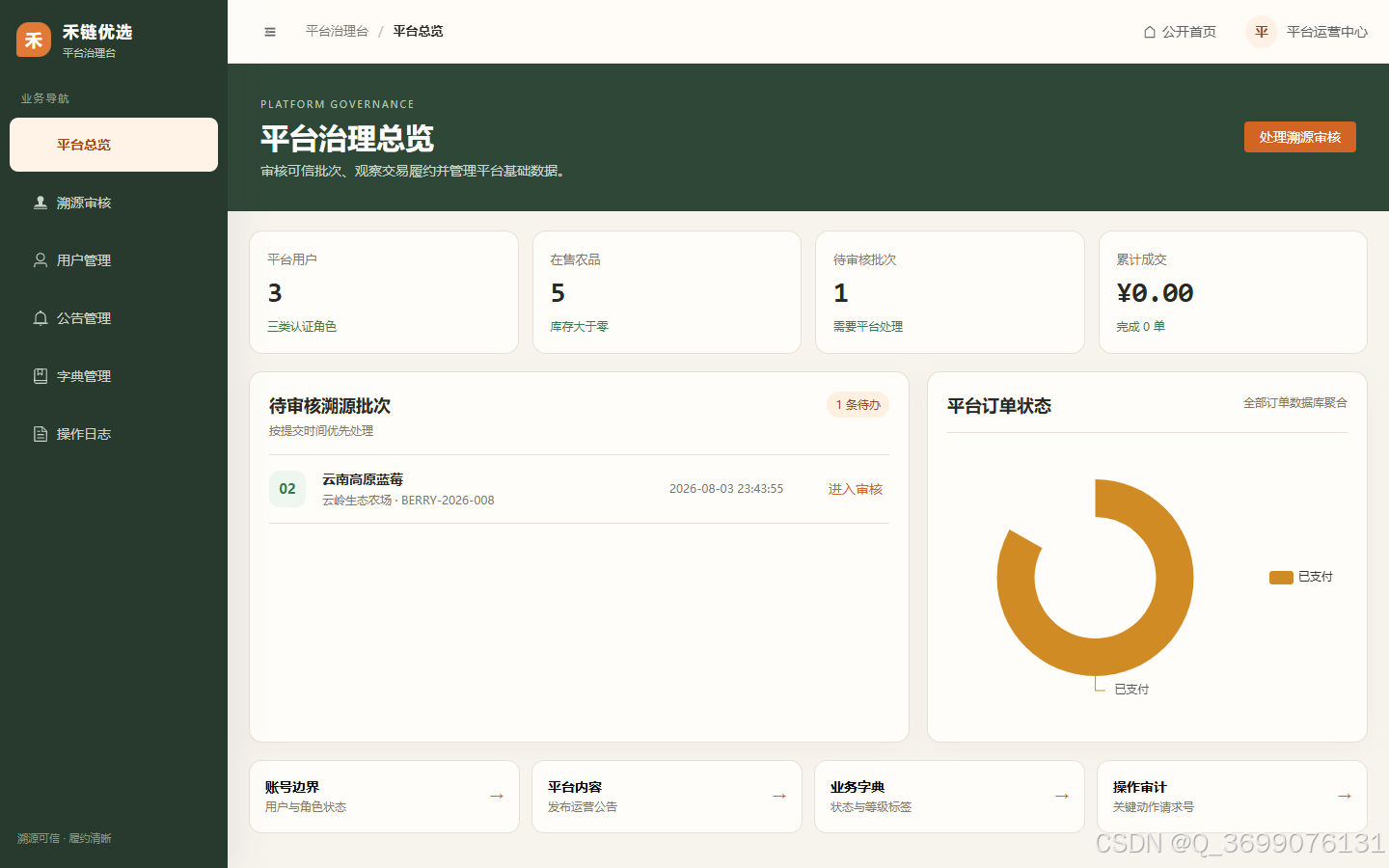Image resolution: width=1389 pixels, height=868 pixels.
Task: Toggle the 已支付 legend color swatch
Action: click(1281, 577)
